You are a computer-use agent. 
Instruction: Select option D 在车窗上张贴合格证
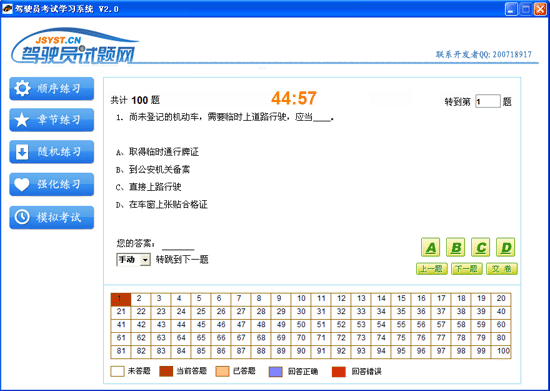(162, 204)
